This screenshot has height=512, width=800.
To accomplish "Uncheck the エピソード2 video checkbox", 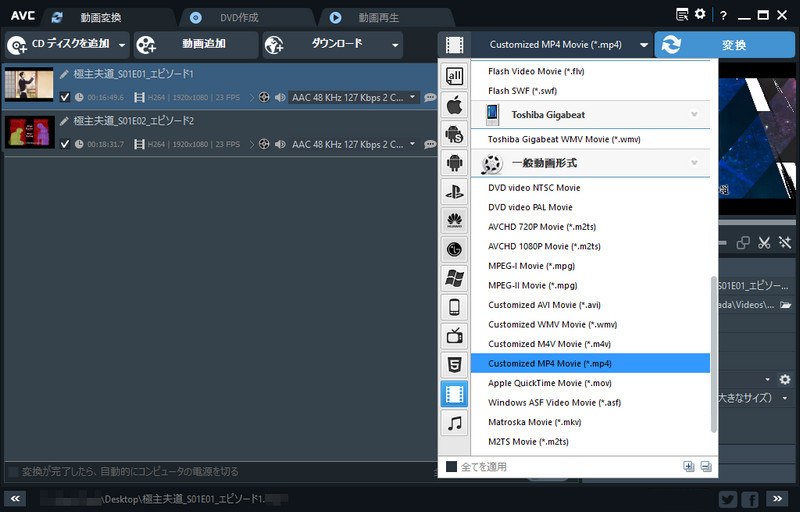I will pyautogui.click(x=65, y=144).
